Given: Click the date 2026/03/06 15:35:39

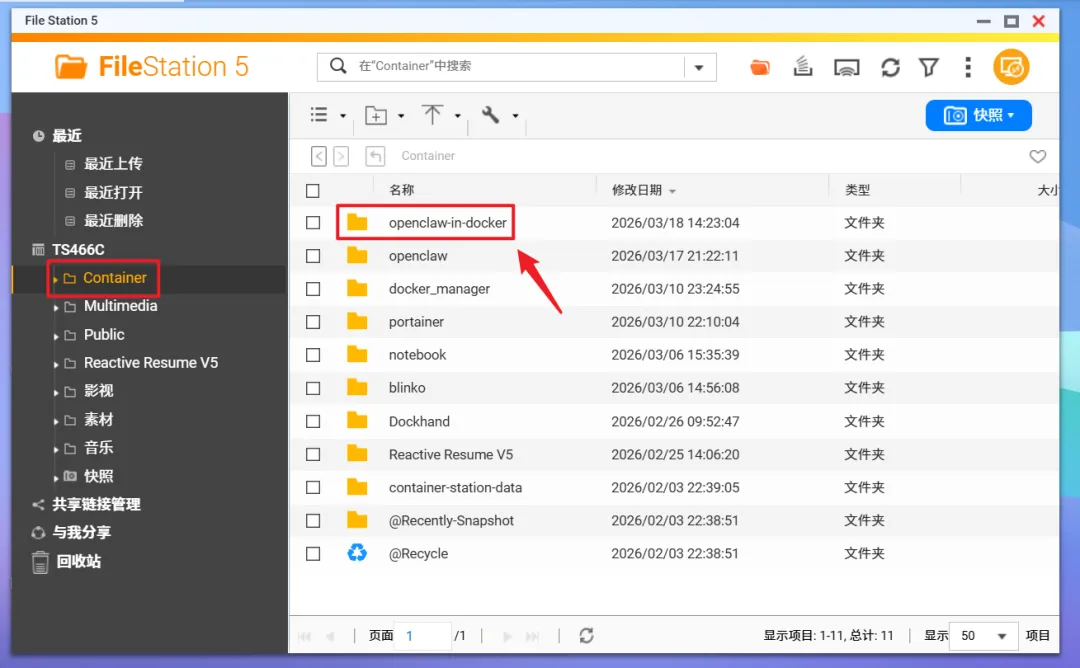Looking at the screenshot, I should tap(675, 355).
